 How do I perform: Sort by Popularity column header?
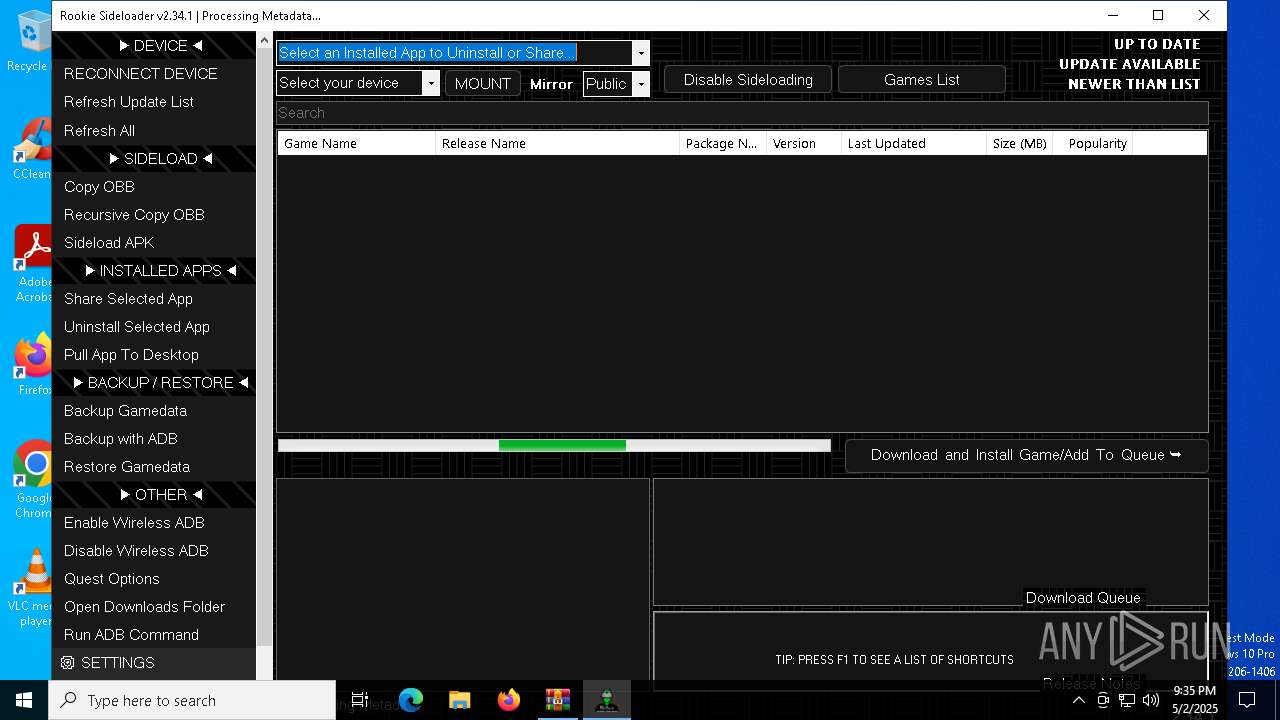click(1093, 144)
